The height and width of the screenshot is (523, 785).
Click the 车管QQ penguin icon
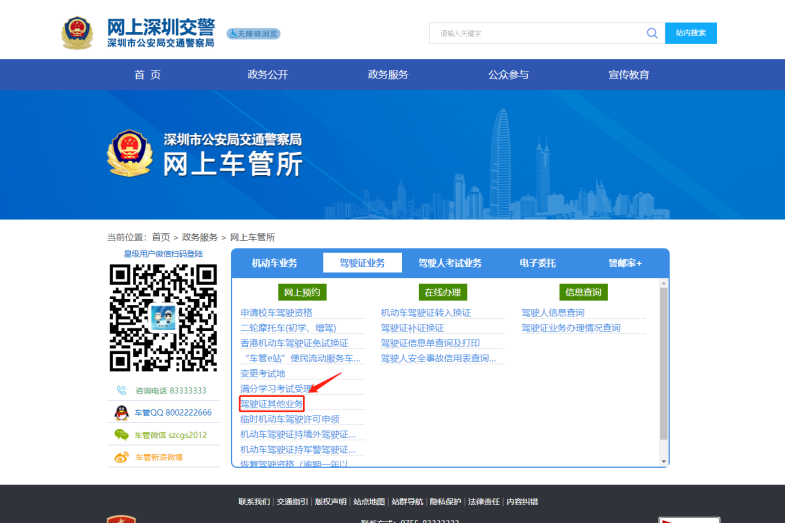click(121, 412)
